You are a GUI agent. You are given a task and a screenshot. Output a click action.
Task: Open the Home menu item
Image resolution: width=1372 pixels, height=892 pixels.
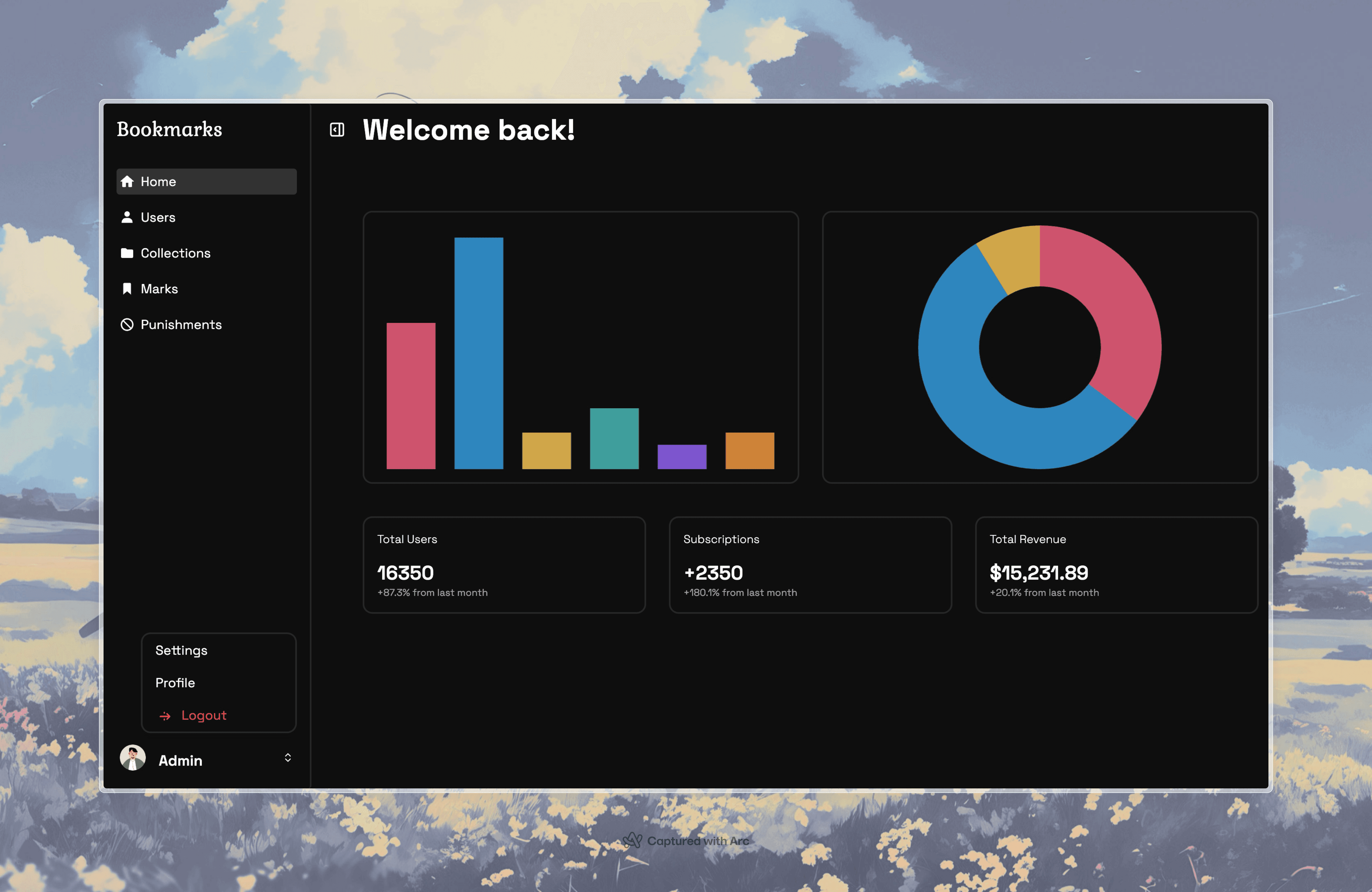[207, 181]
